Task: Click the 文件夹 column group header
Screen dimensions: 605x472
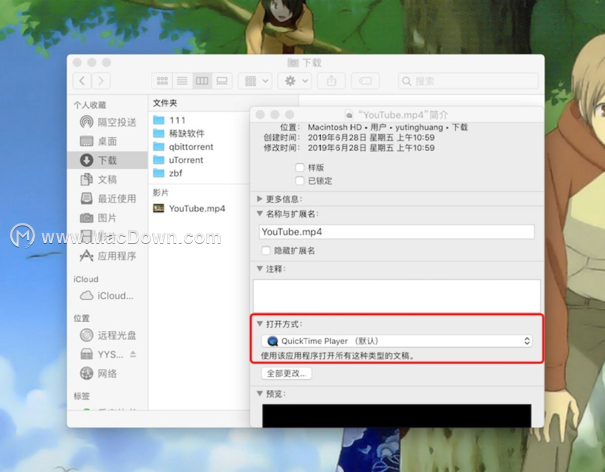Action: pos(165,103)
